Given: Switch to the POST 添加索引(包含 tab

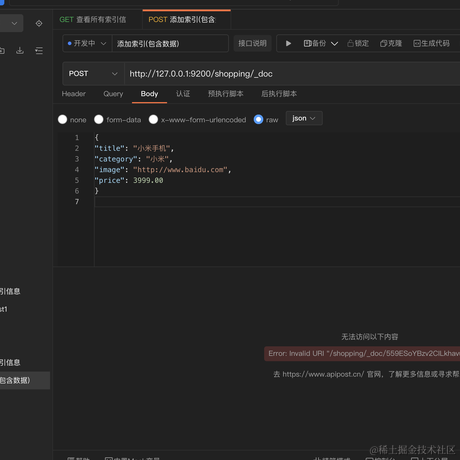Looking at the screenshot, I should (186, 20).
